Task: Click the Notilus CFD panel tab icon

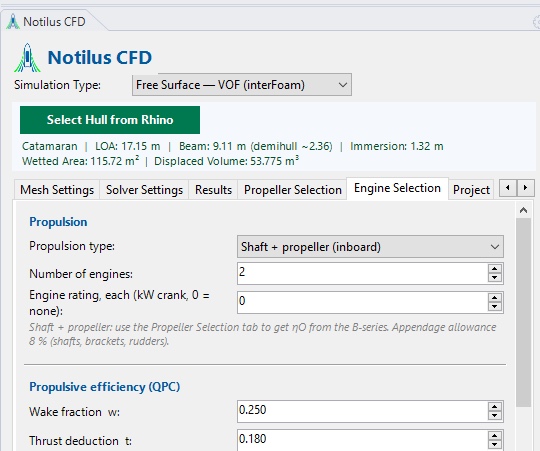Action: pyautogui.click(x=13, y=21)
